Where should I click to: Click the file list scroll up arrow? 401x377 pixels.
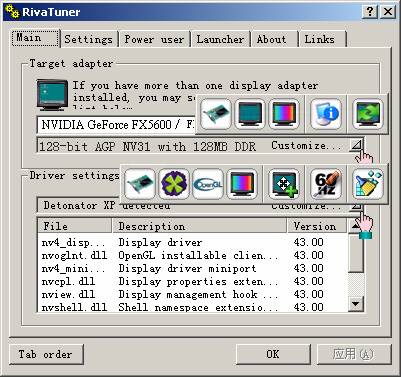tap(356, 226)
